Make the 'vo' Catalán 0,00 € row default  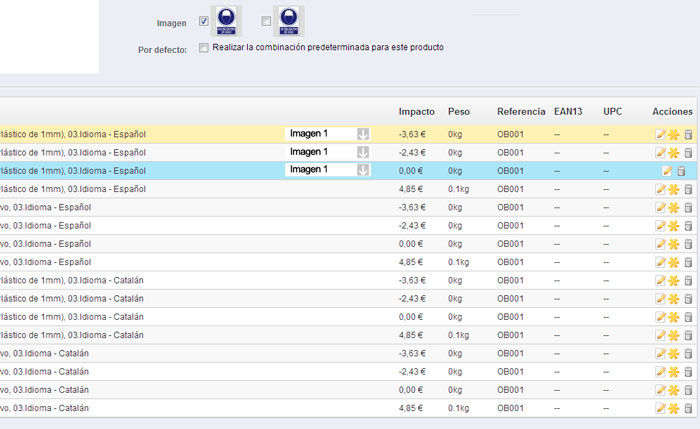(674, 390)
